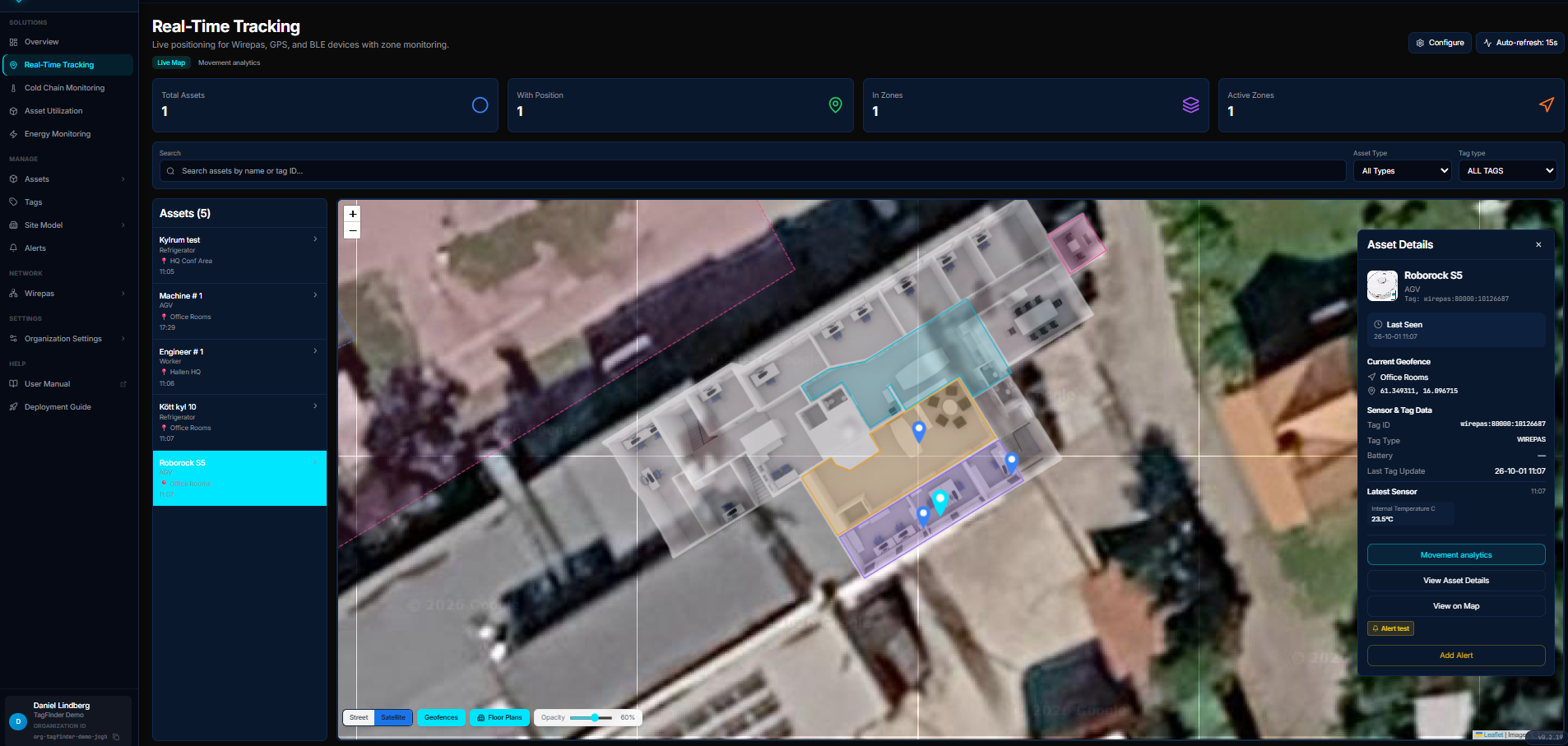
Task: Click the Internal Temperature 23.5°C sensor card
Action: pos(1410,514)
